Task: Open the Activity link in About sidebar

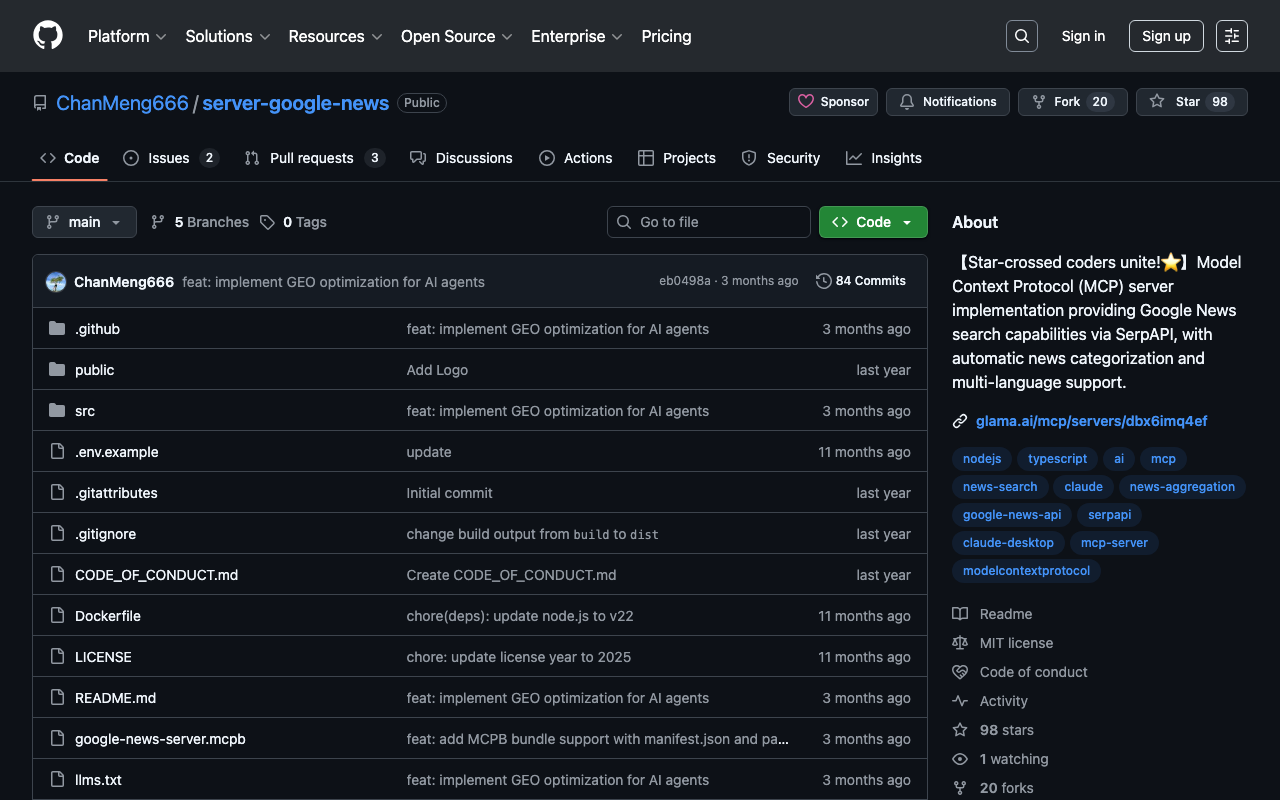Action: (x=1003, y=701)
